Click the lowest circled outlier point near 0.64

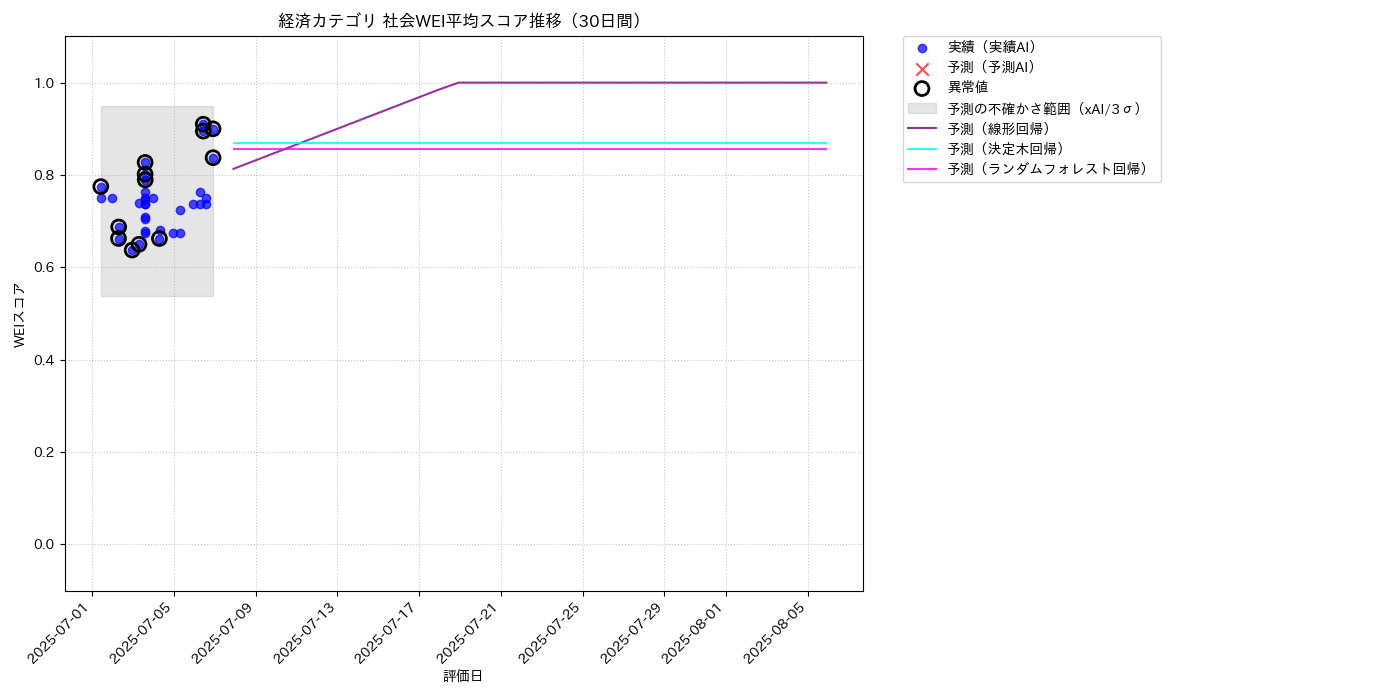tap(132, 250)
